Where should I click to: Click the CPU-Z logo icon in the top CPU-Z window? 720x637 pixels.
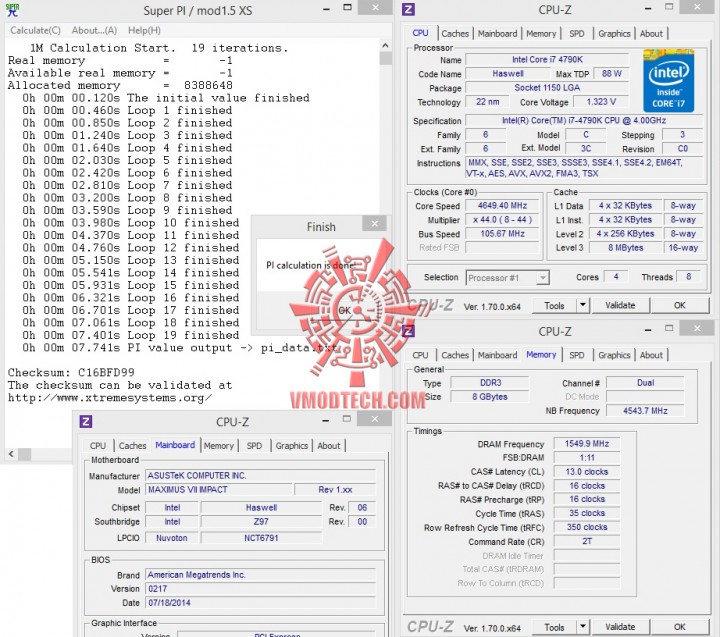coord(408,9)
